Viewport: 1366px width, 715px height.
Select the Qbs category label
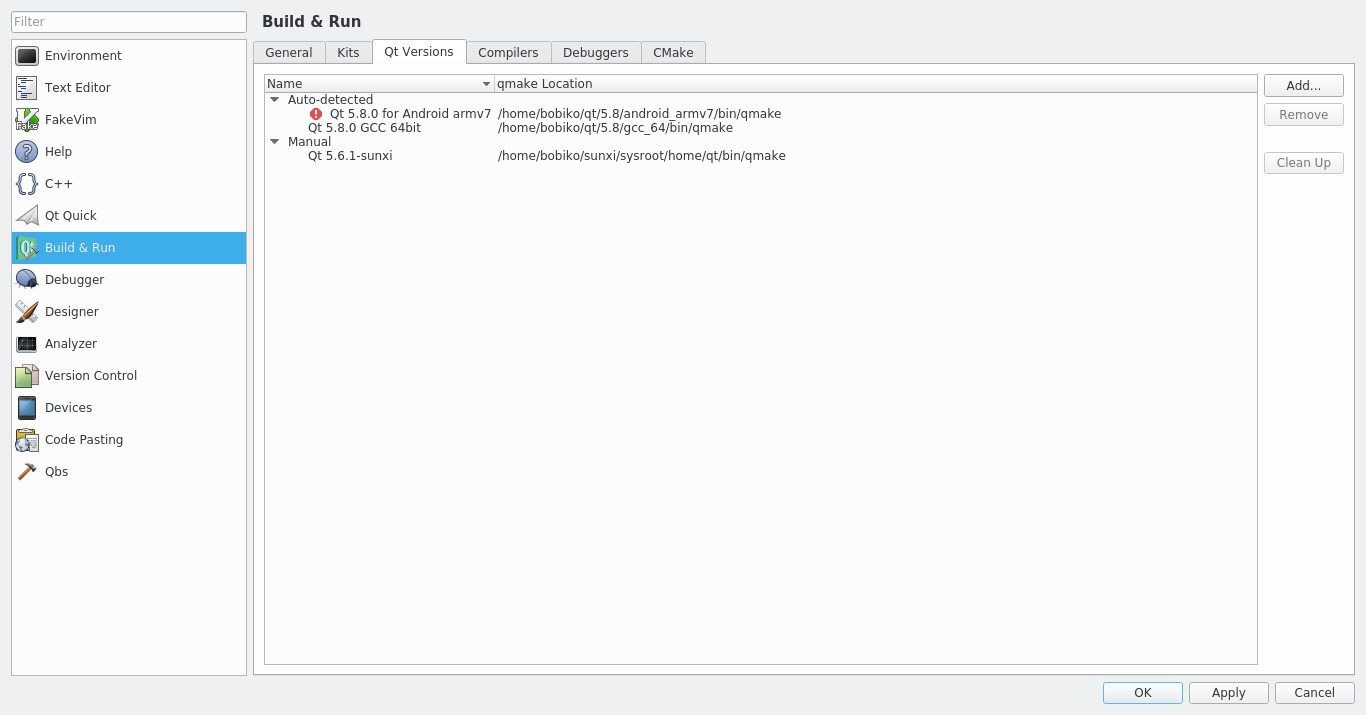tap(56, 472)
